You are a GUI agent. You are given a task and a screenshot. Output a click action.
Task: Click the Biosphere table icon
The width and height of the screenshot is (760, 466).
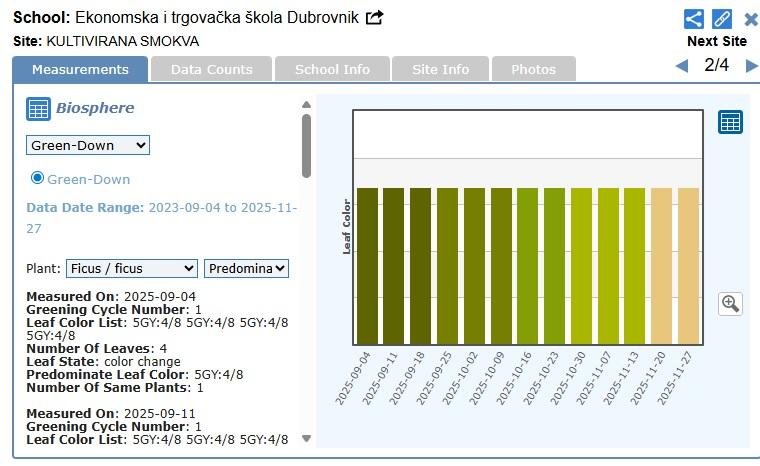[x=38, y=109]
